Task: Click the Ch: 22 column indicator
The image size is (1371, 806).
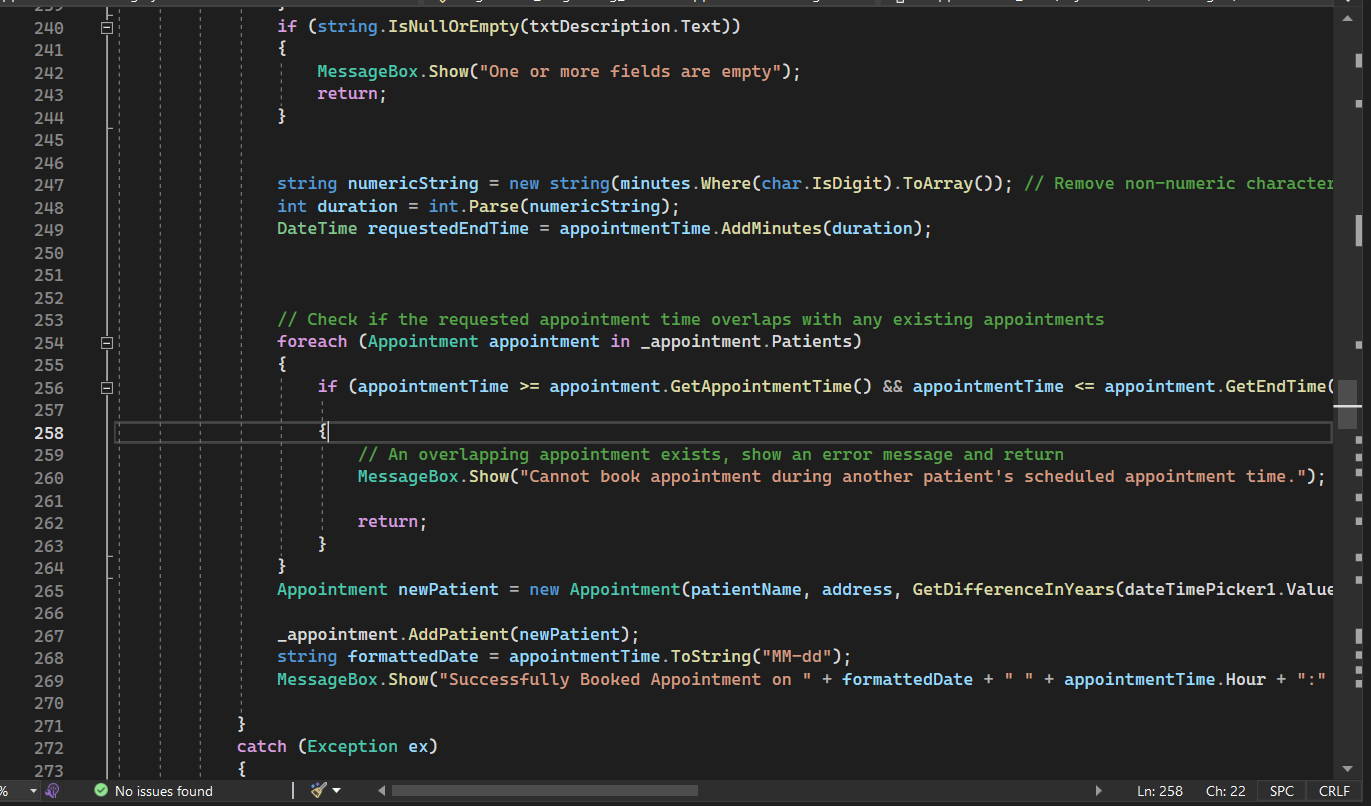Action: point(1226,791)
